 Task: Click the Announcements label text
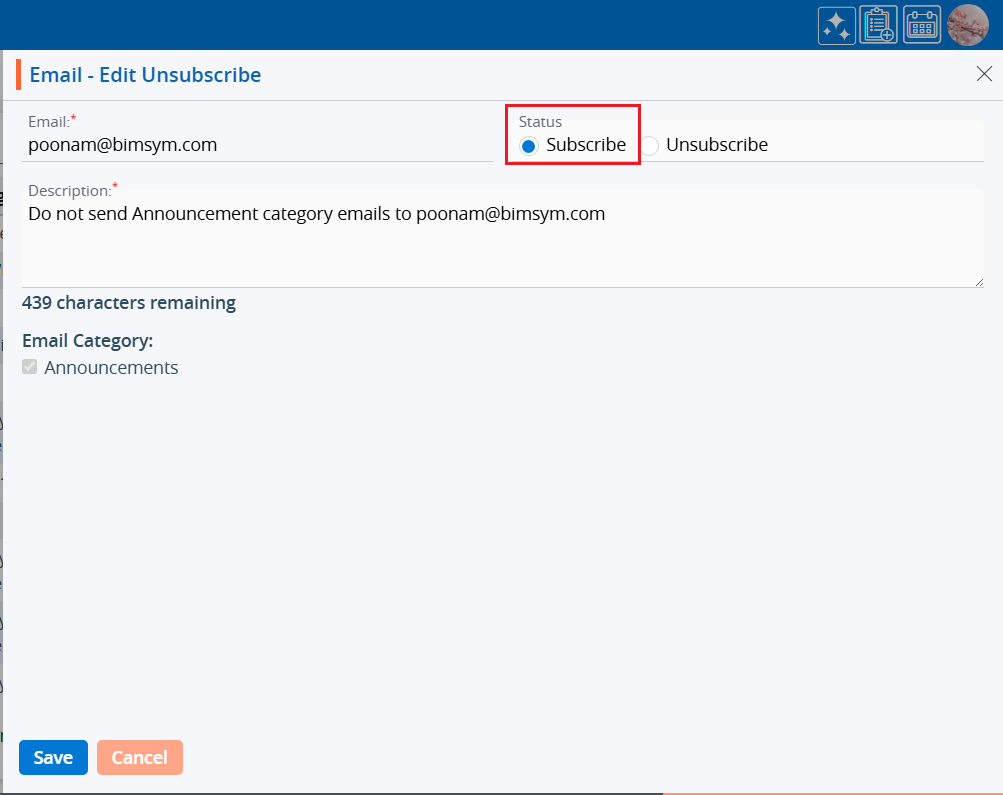(111, 368)
